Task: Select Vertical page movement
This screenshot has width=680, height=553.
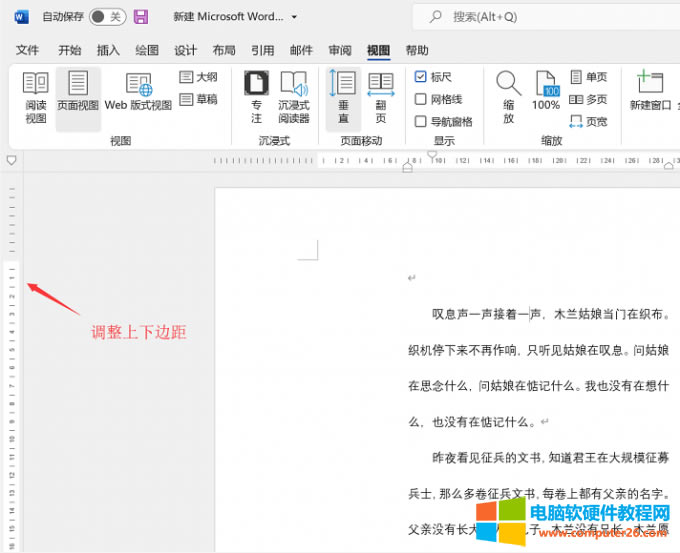Action: pyautogui.click(x=343, y=98)
